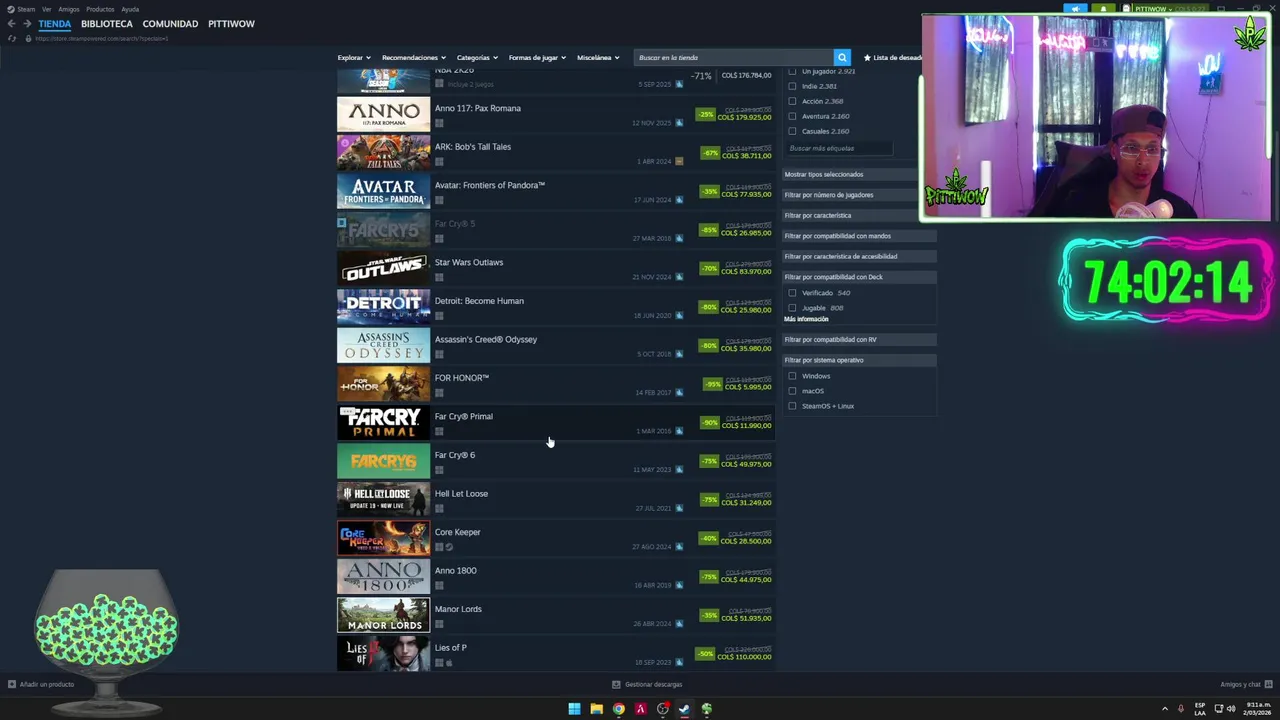This screenshot has width=1280, height=720.
Task: Click Más información link under Deck filter
Action: pos(806,319)
